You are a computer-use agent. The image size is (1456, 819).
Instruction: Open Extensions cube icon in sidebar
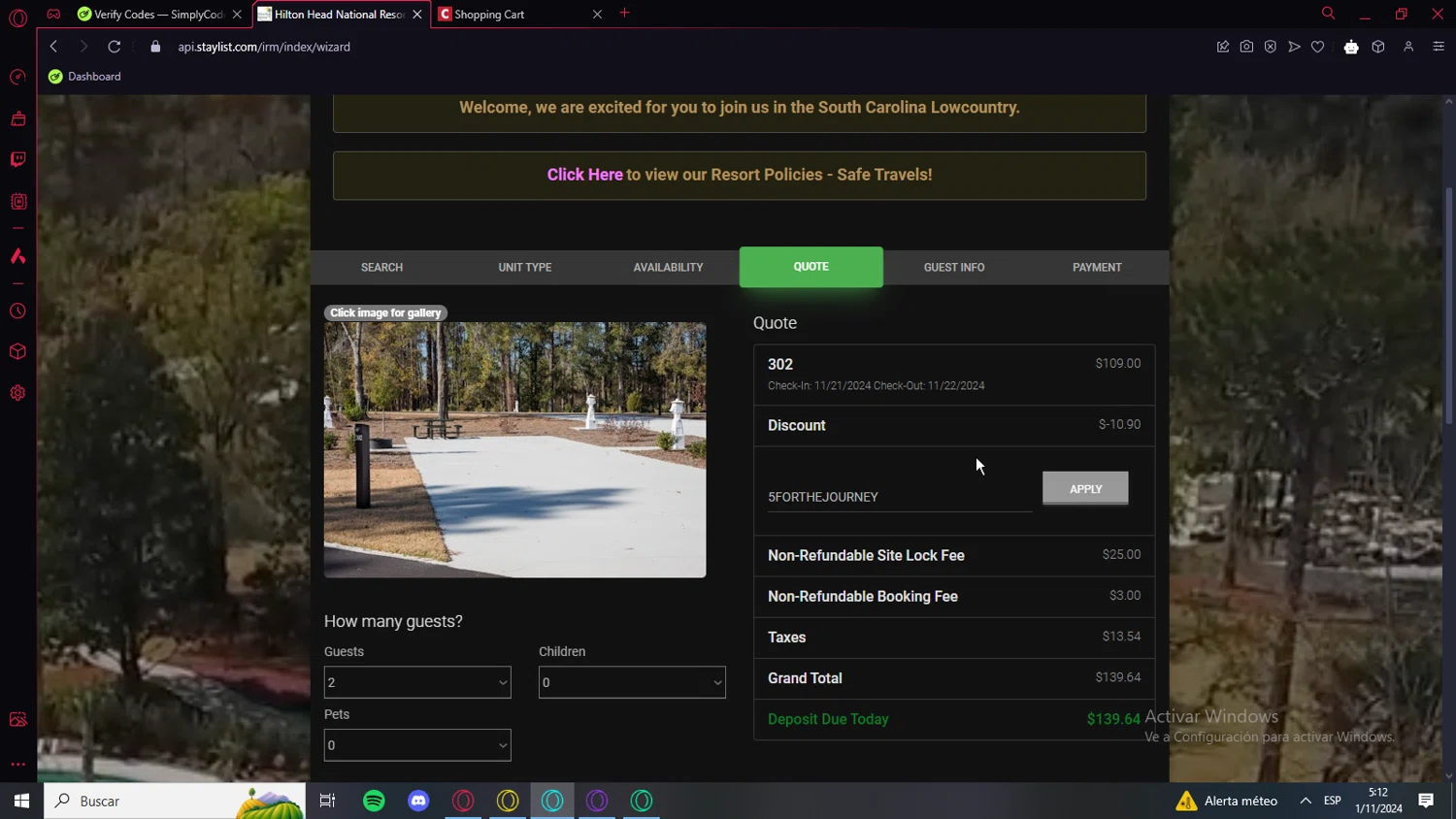tap(17, 352)
